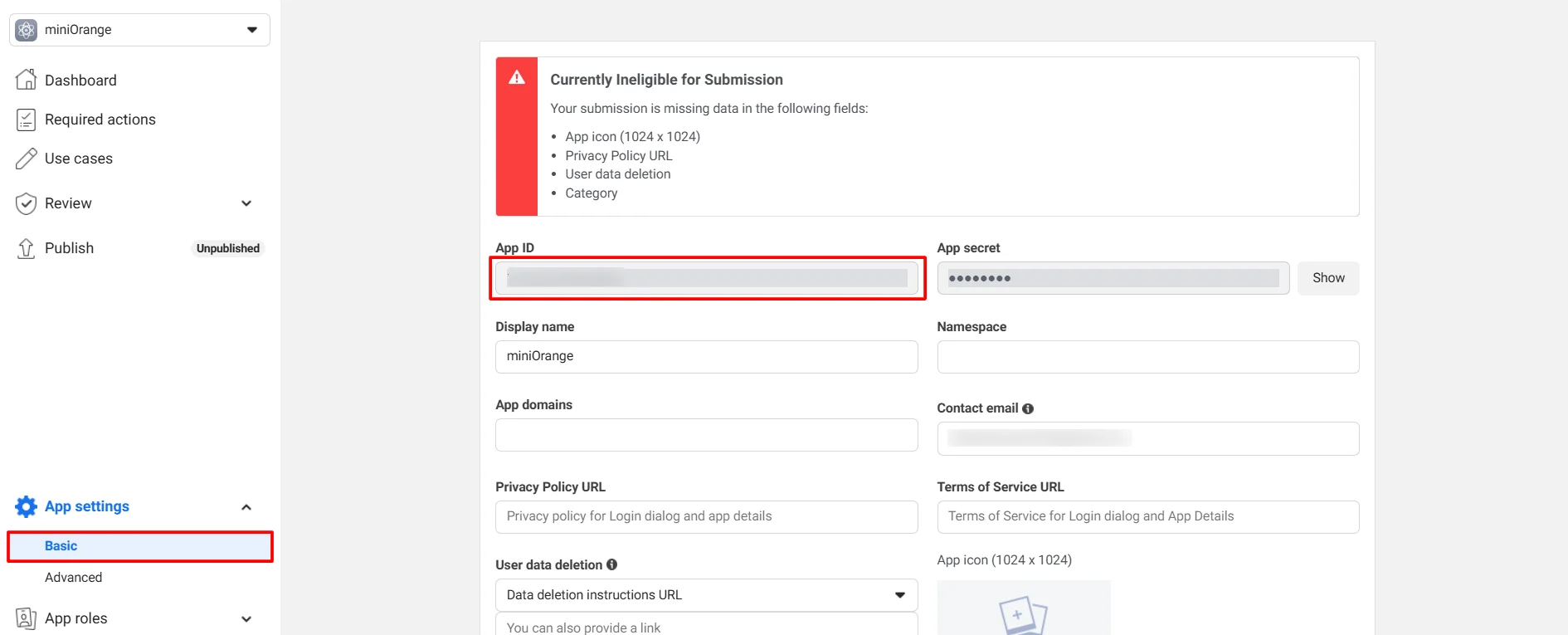The height and width of the screenshot is (635, 1568).
Task: Click the red warning triangle icon
Action: click(517, 78)
